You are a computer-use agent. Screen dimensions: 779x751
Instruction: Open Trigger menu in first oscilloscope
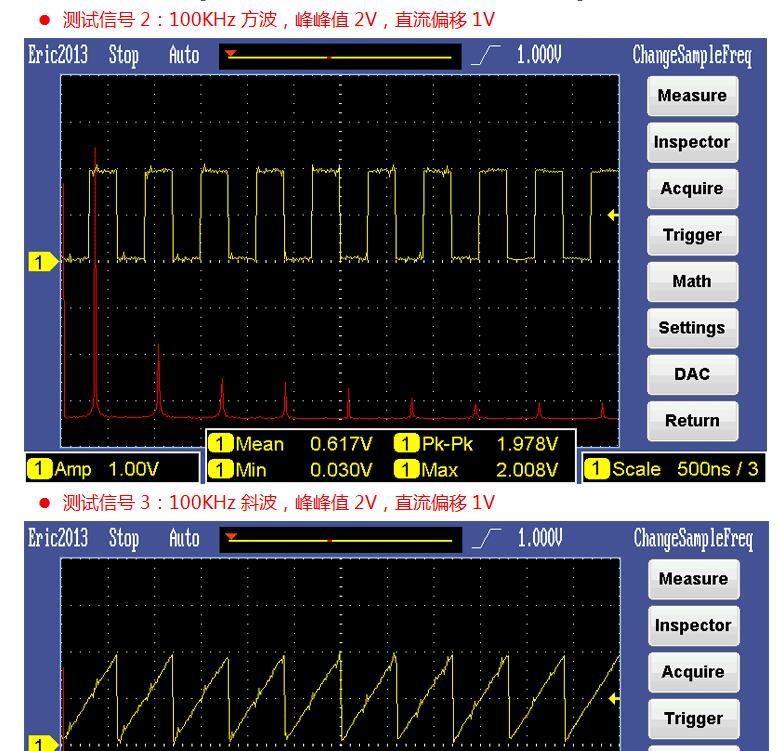[x=692, y=235]
